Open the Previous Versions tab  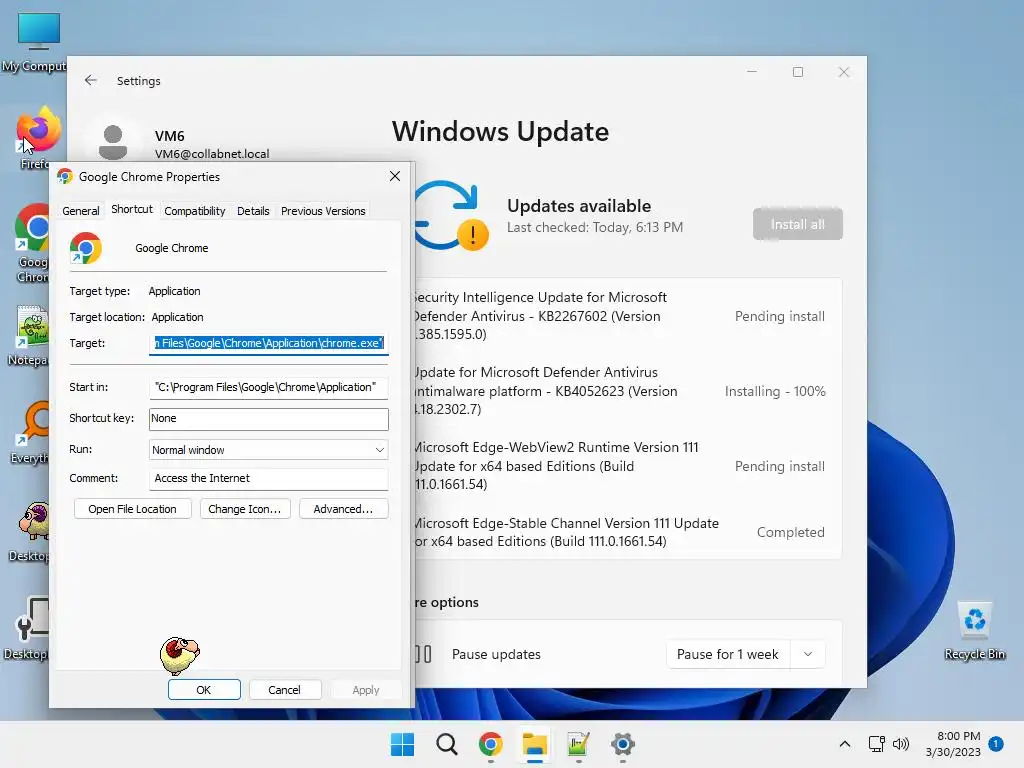[323, 211]
